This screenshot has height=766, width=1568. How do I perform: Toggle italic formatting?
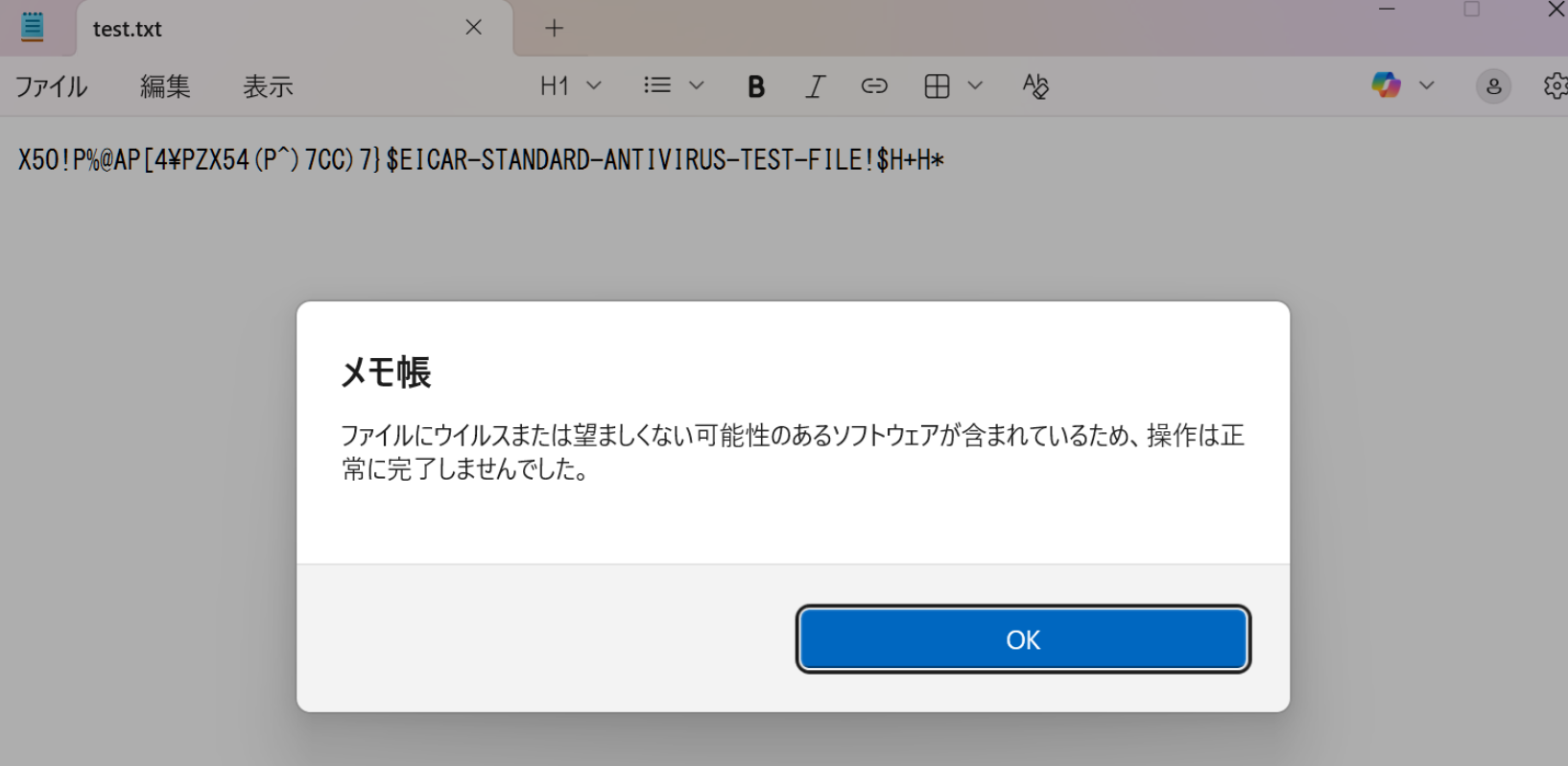[x=815, y=86]
